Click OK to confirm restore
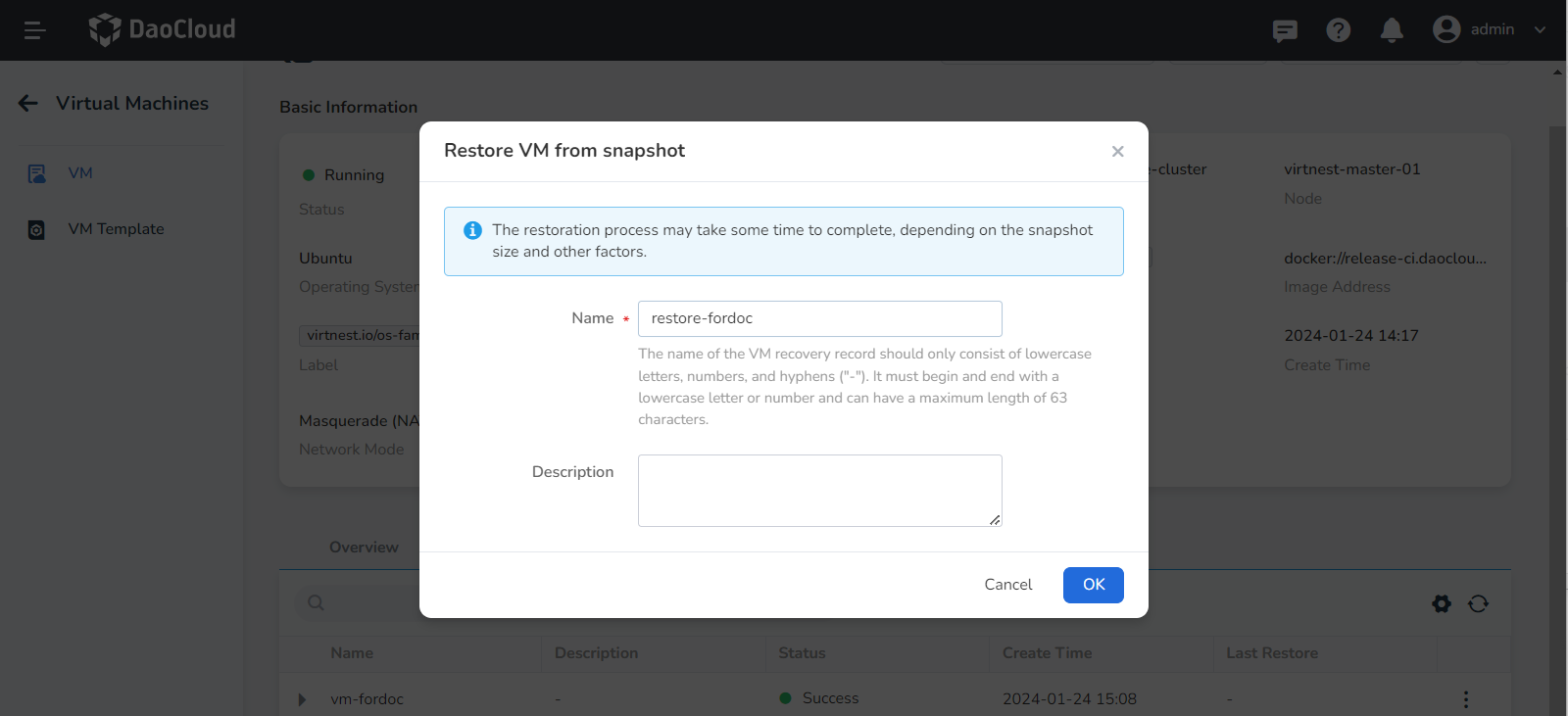This screenshot has height=716, width=1568. coord(1093,585)
